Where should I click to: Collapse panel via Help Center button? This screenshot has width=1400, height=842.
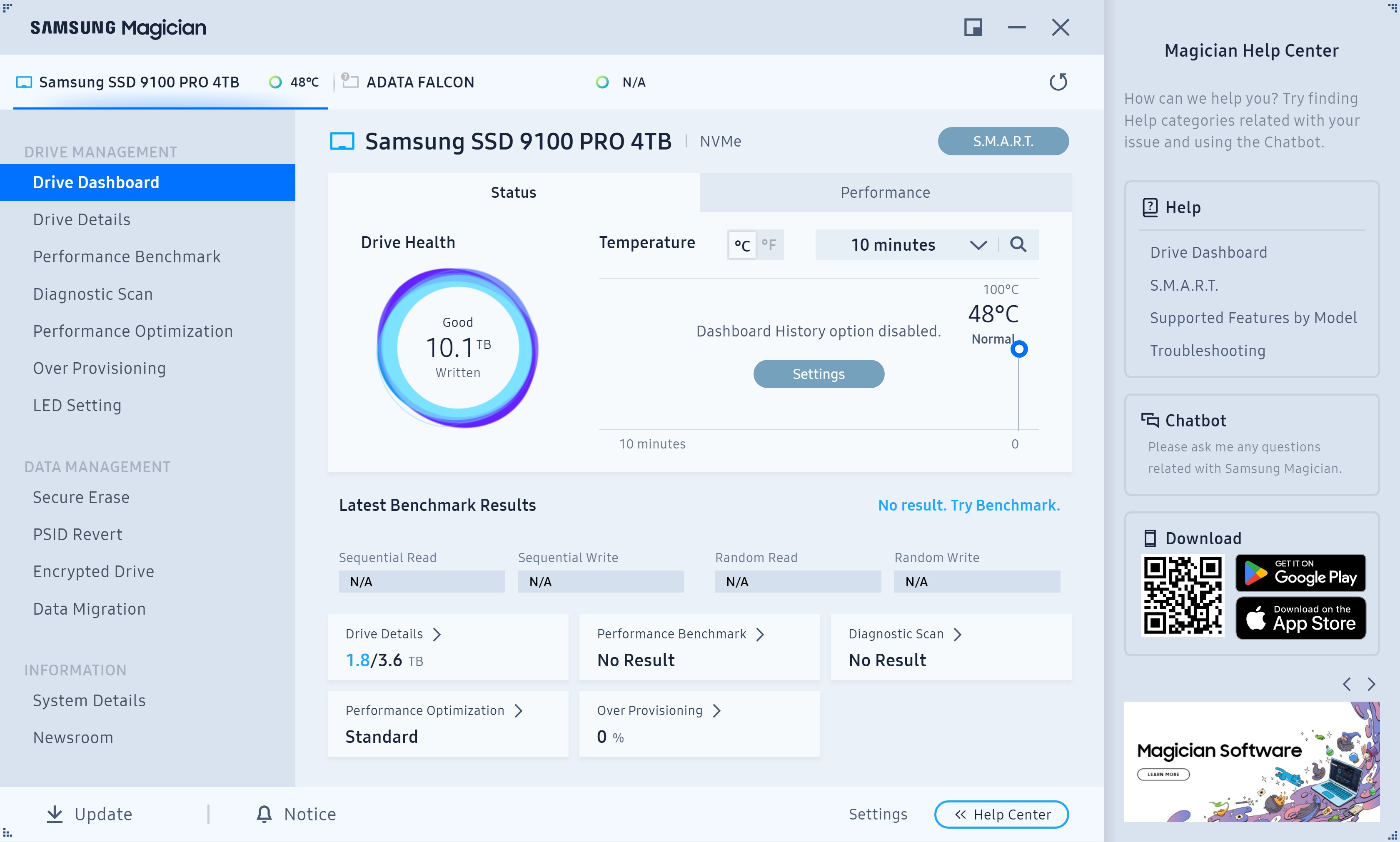click(x=1001, y=815)
